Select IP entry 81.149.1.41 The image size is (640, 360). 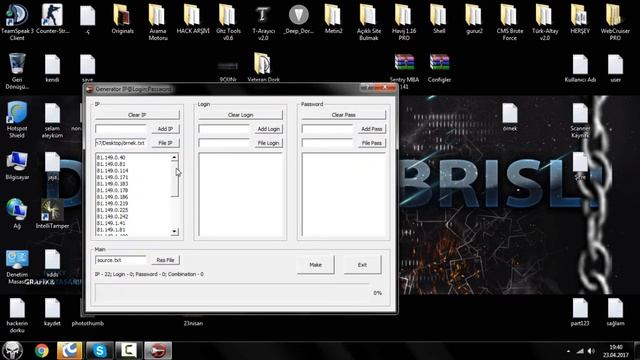[x=111, y=223]
